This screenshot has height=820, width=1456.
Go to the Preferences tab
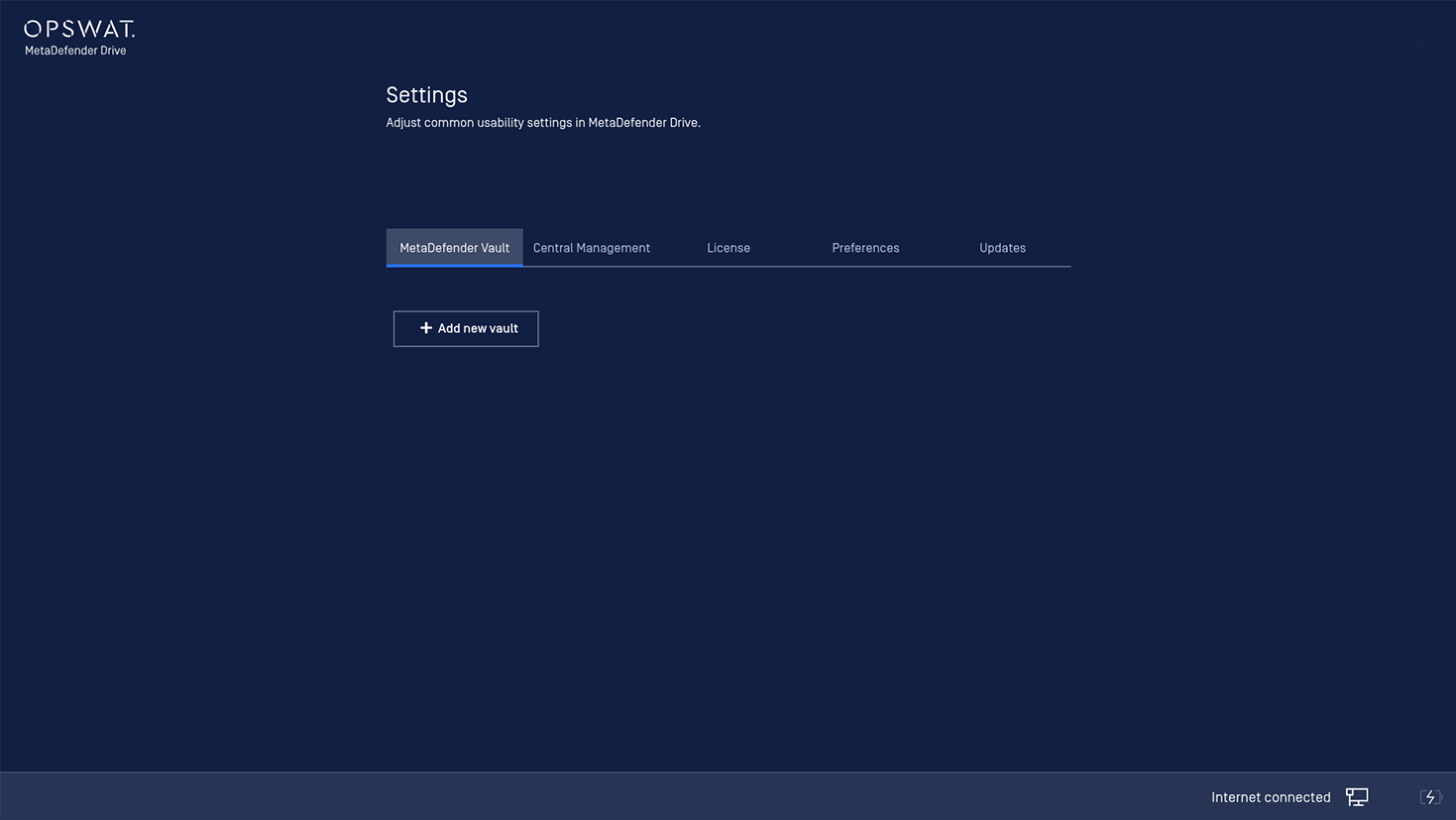tap(865, 248)
